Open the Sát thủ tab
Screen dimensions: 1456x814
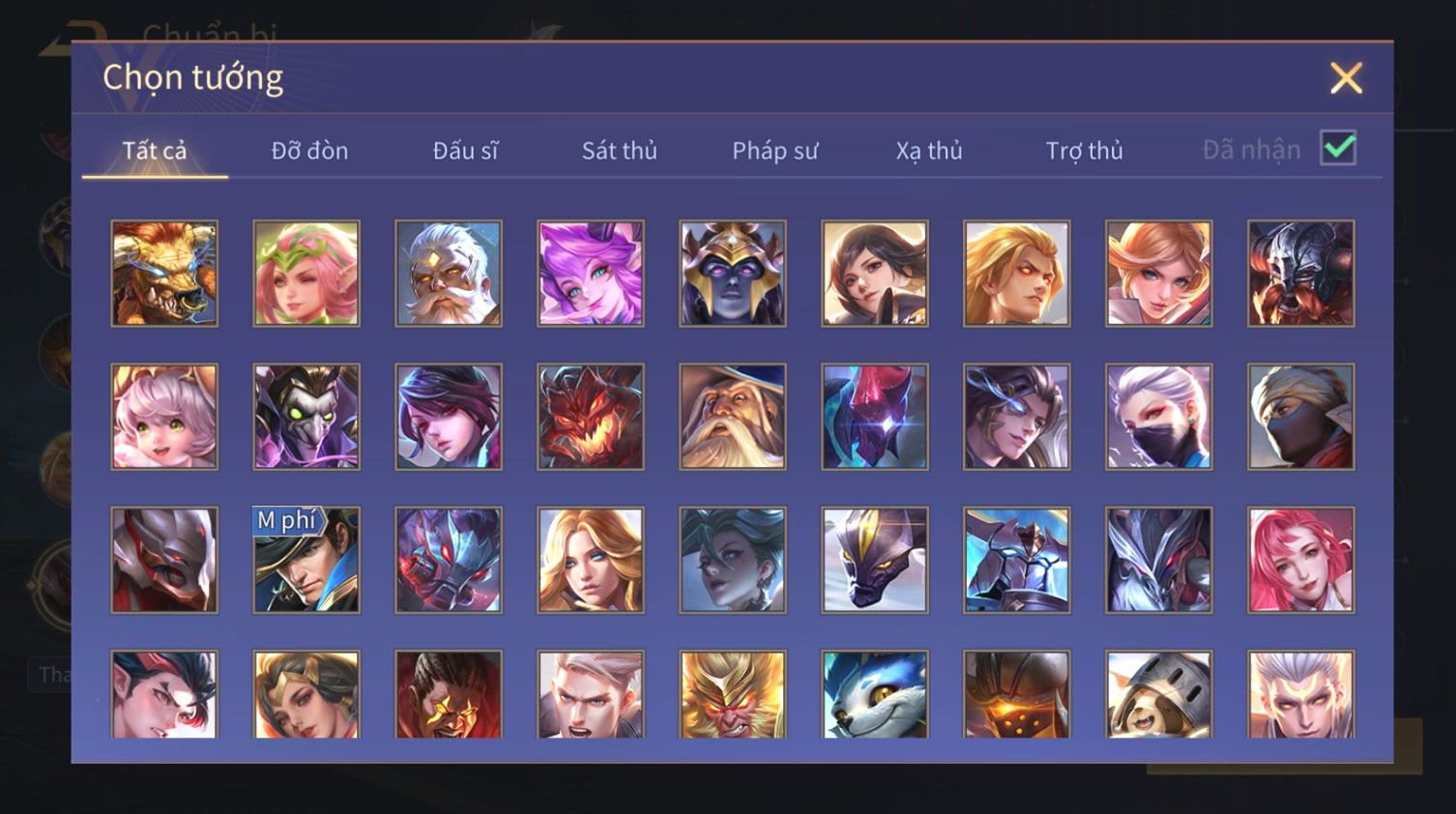pyautogui.click(x=620, y=151)
